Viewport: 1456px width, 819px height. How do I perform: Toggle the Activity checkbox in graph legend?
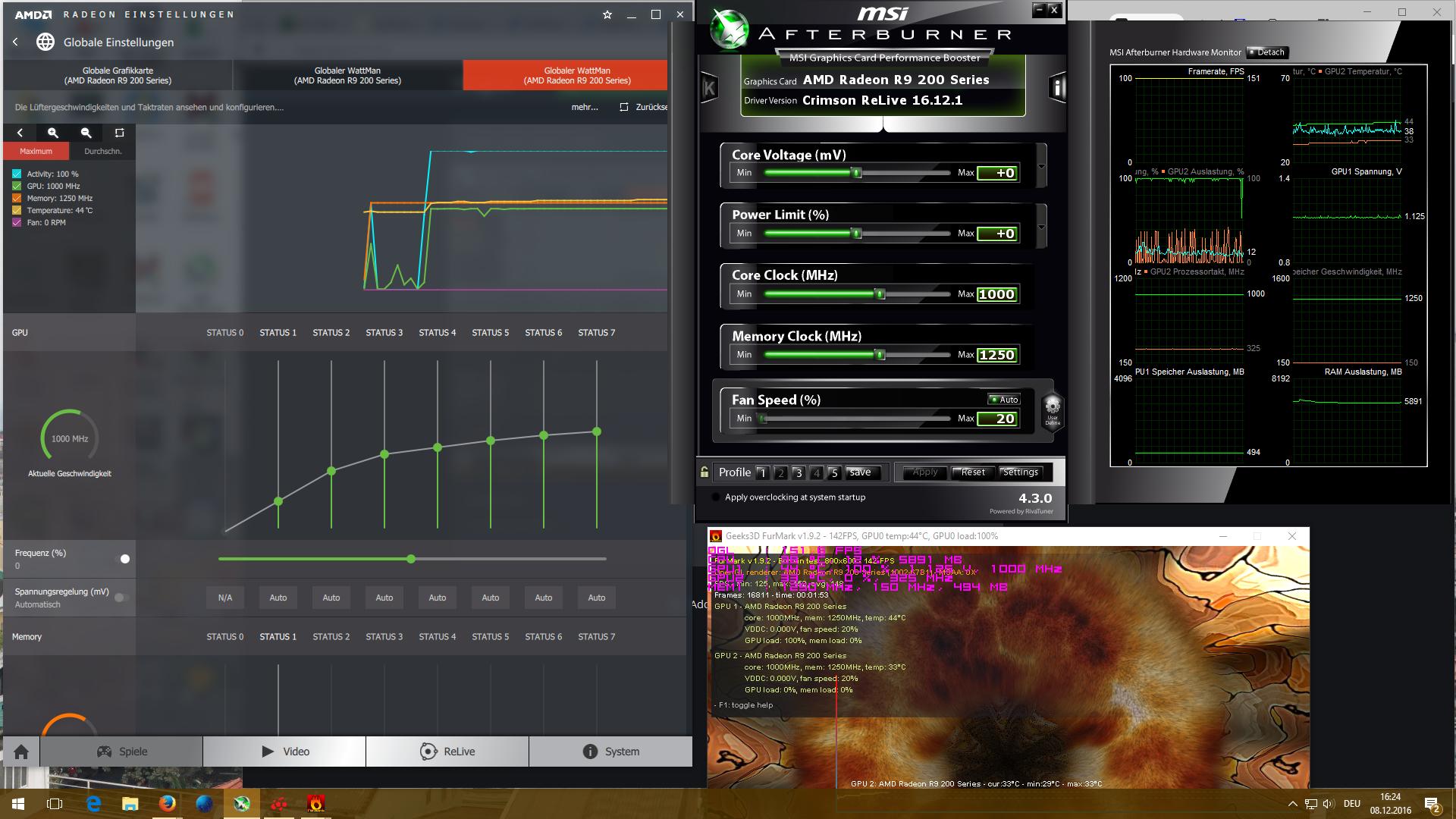tap(17, 174)
